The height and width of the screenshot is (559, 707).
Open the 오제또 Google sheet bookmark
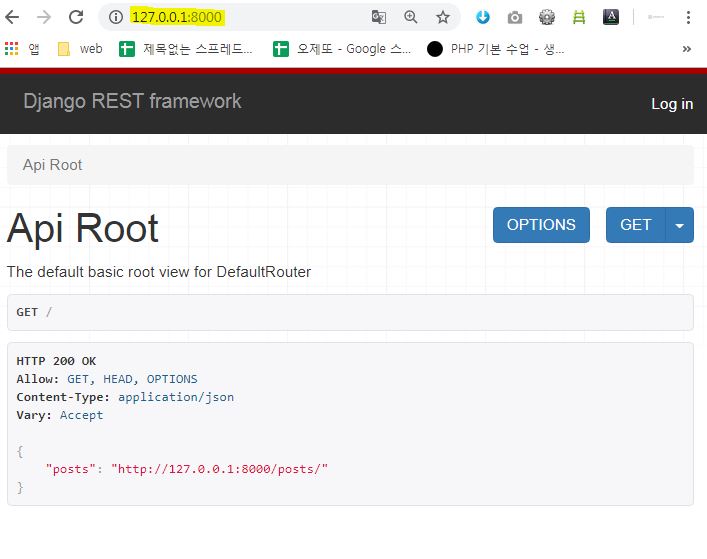(x=342, y=48)
